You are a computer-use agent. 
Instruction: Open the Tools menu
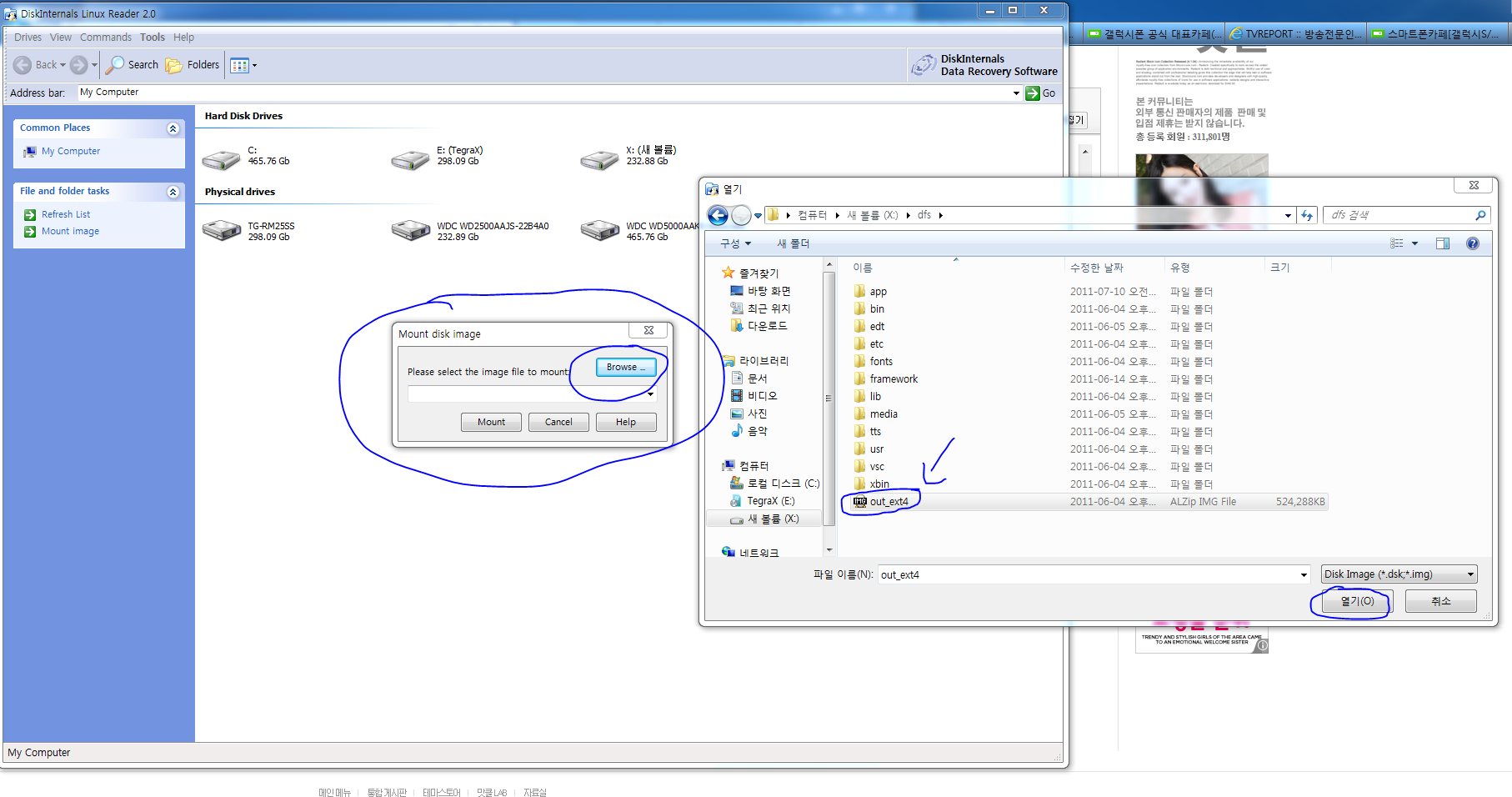coord(152,38)
